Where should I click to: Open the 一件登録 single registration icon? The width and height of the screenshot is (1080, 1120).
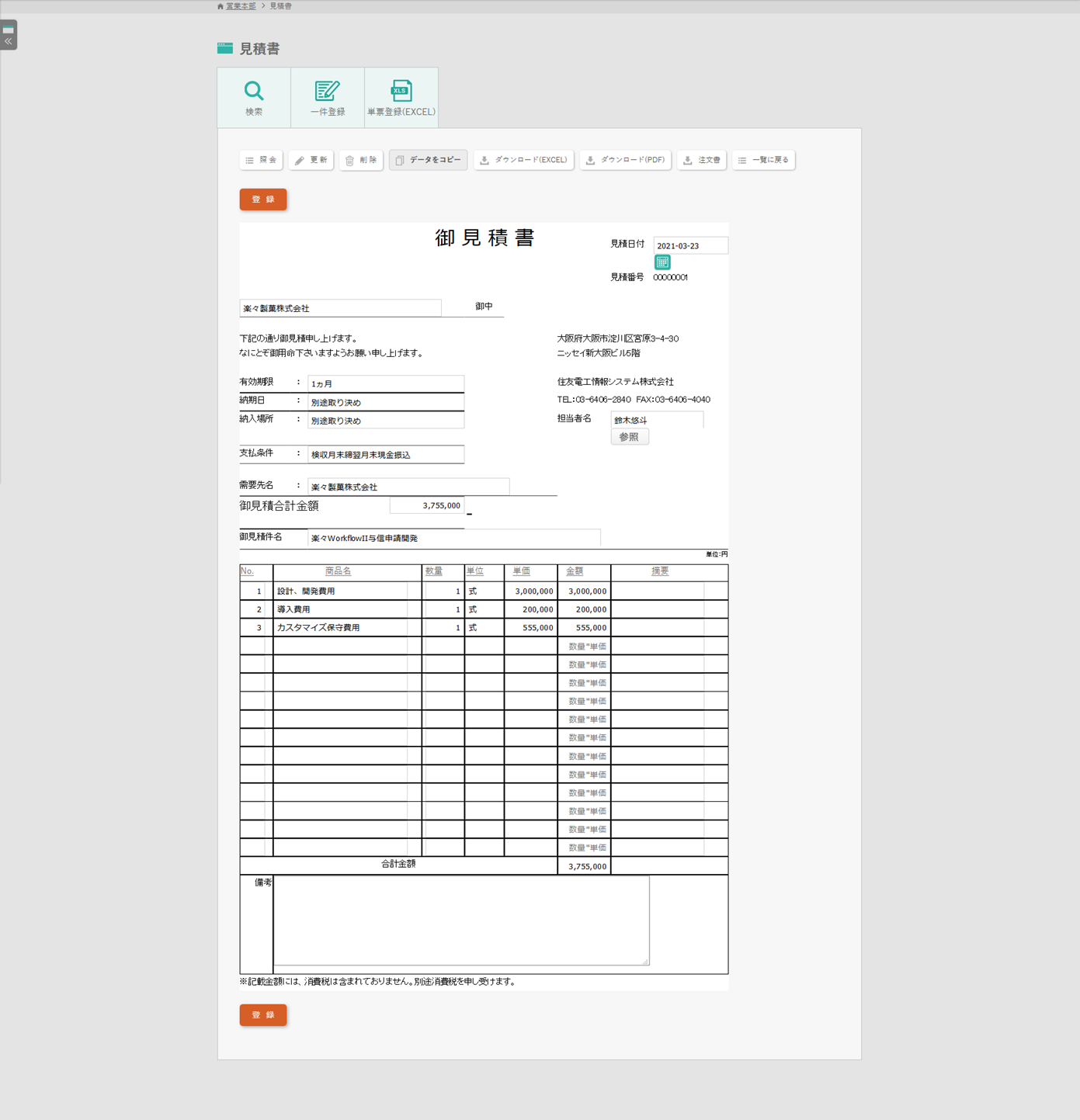point(328,98)
